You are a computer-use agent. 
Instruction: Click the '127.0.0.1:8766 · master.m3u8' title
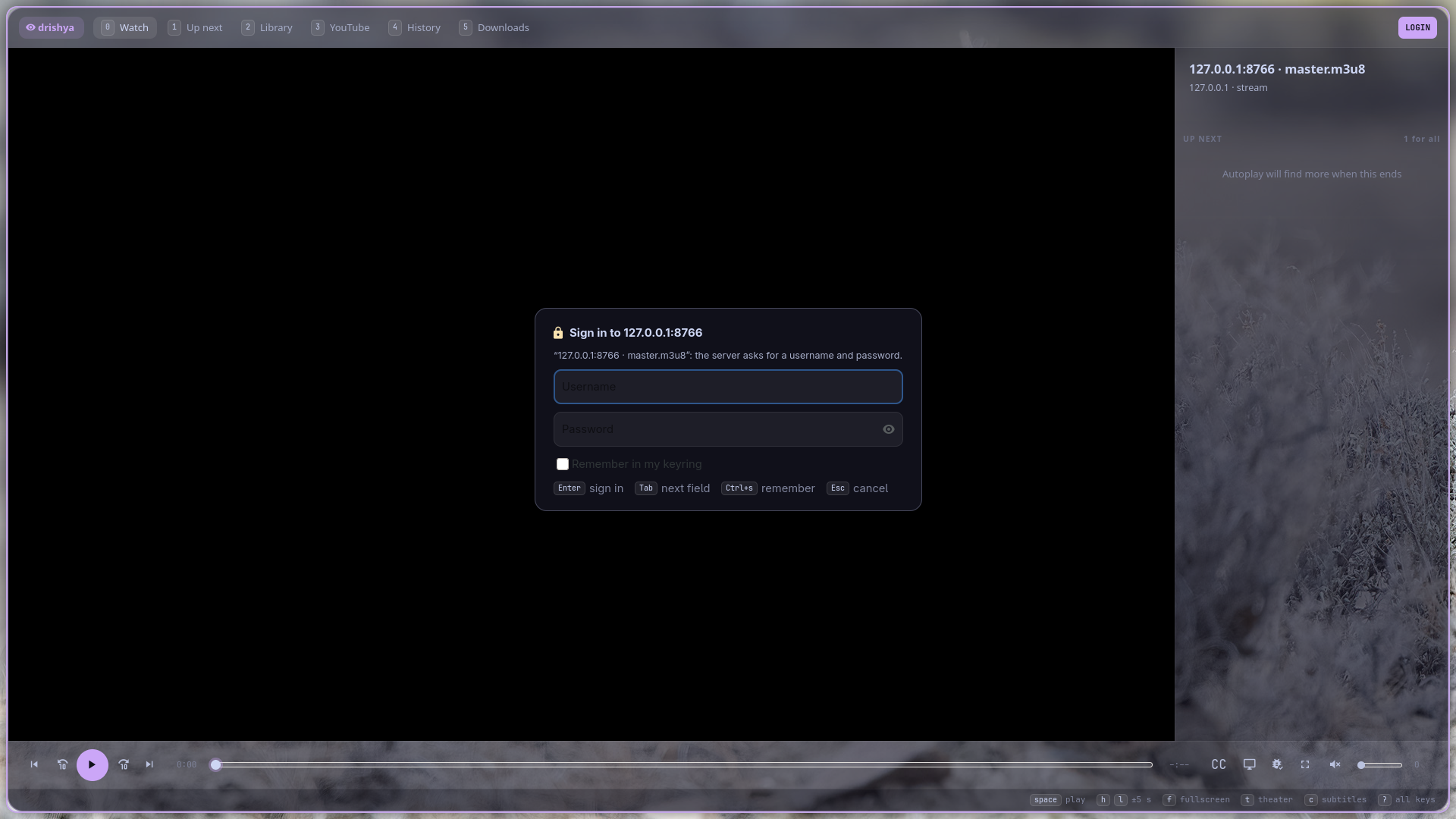tap(1277, 69)
